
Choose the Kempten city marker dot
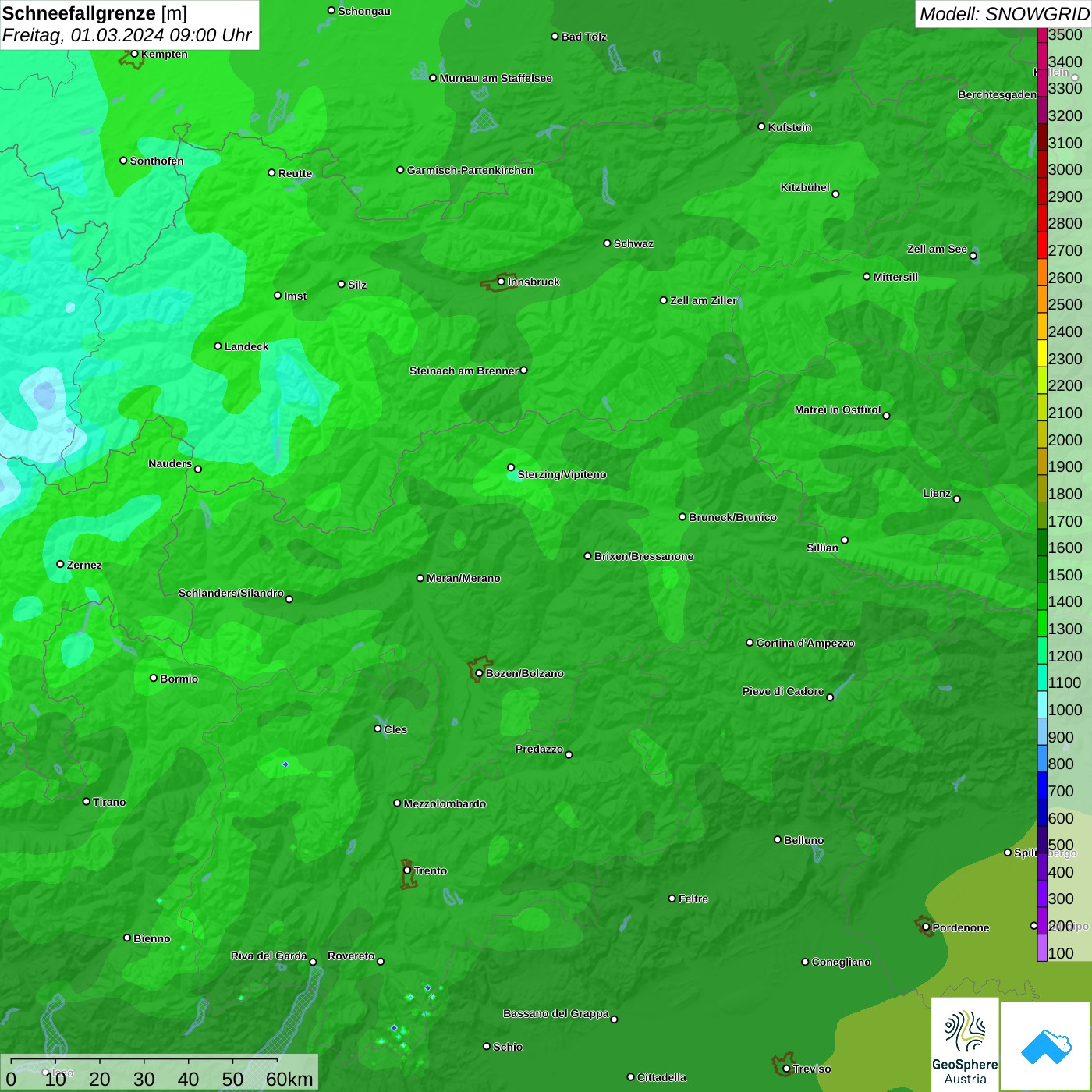click(134, 54)
